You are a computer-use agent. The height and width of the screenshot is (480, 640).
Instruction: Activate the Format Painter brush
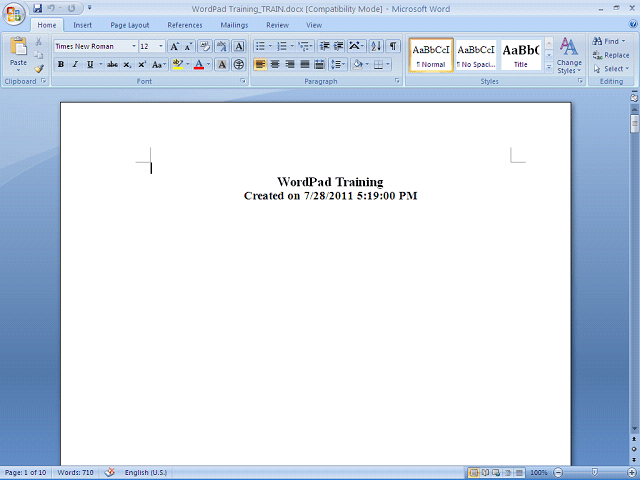click(38, 69)
